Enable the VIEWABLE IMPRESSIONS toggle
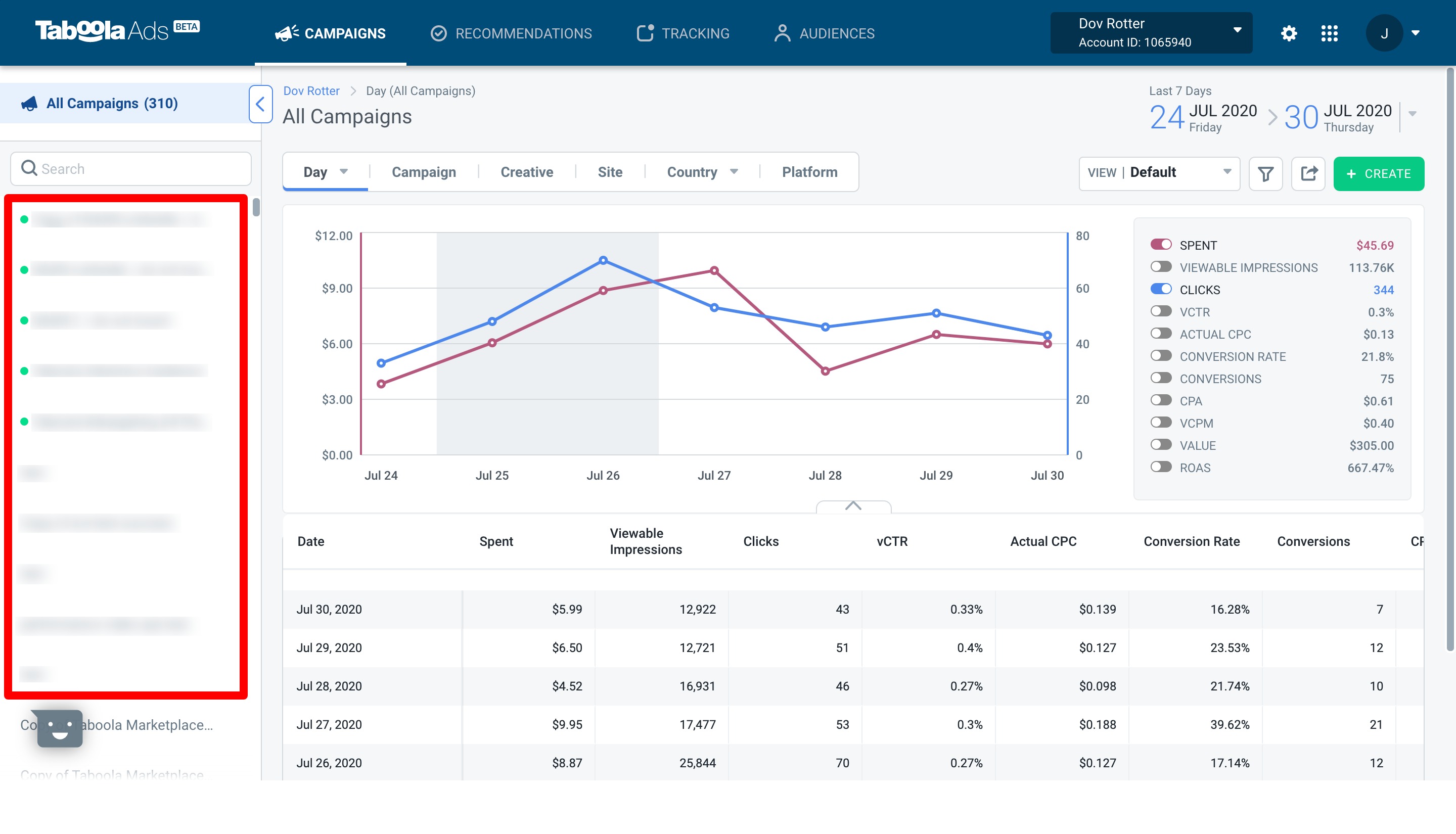1456x834 pixels. pos(1161,267)
